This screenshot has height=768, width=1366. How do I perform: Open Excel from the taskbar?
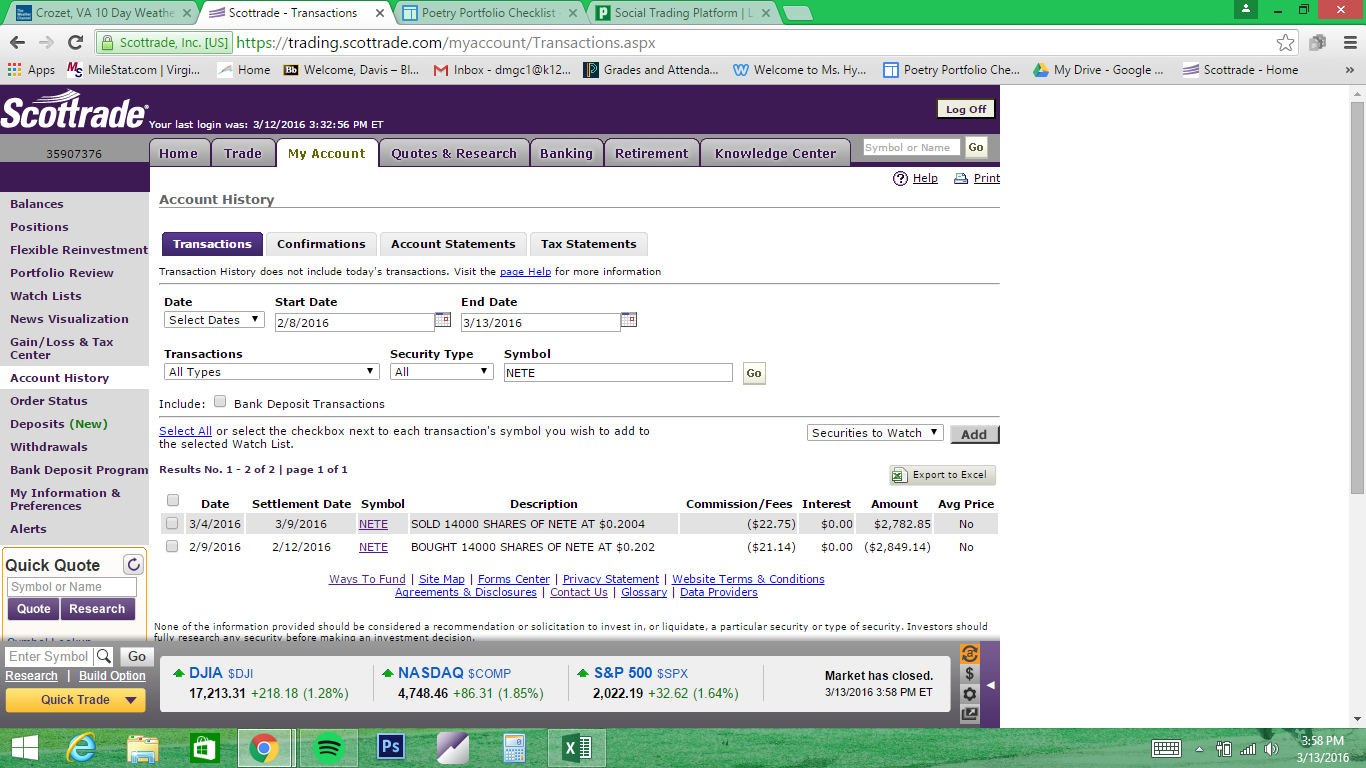click(577, 748)
